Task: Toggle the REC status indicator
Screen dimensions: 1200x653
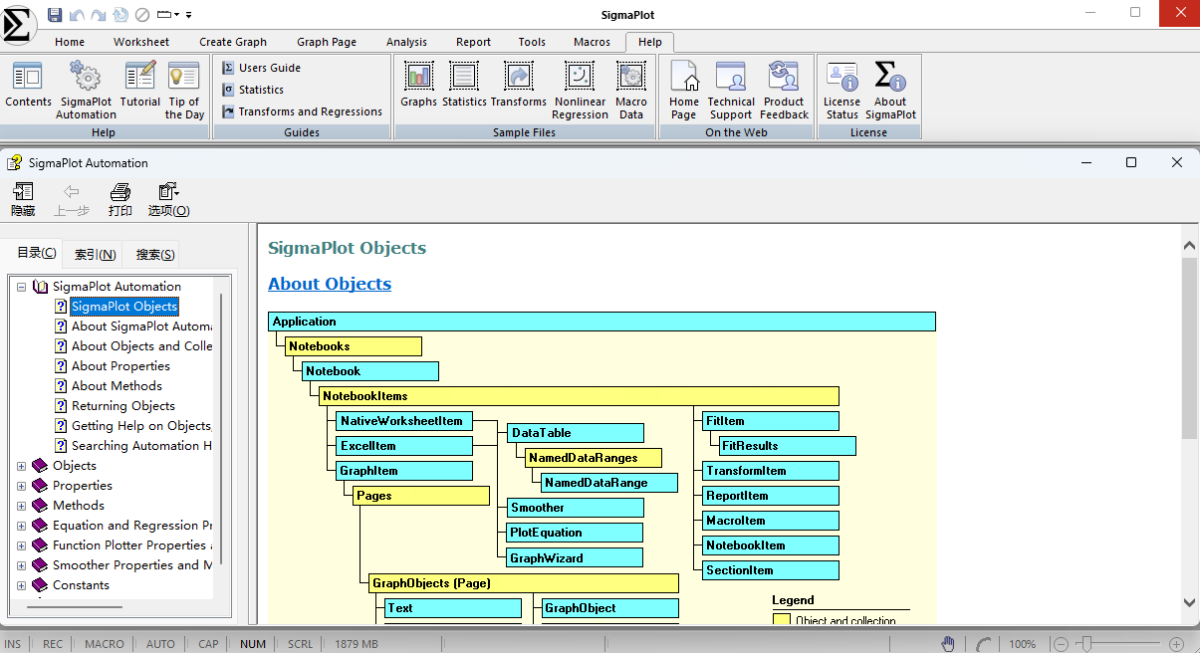Action: tap(53, 644)
